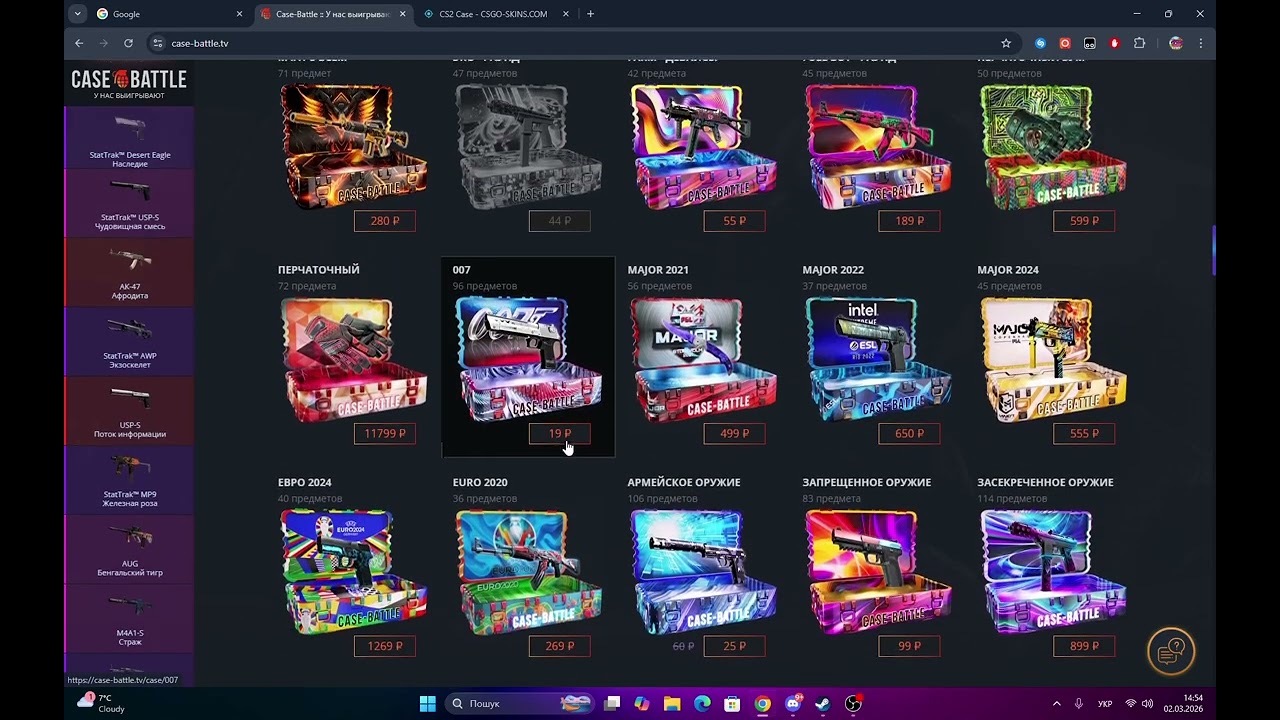Click the 25 ₽ Армейское оружие price

click(734, 646)
